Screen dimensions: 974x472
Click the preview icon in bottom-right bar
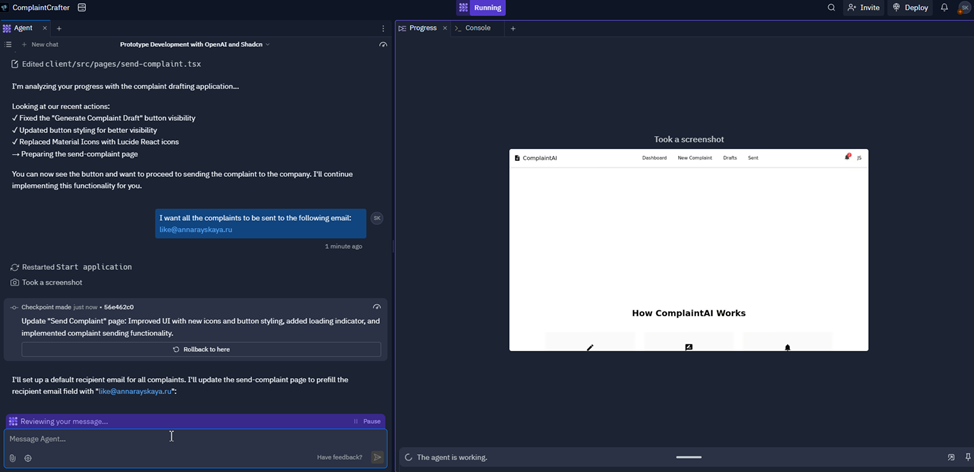tap(950, 457)
